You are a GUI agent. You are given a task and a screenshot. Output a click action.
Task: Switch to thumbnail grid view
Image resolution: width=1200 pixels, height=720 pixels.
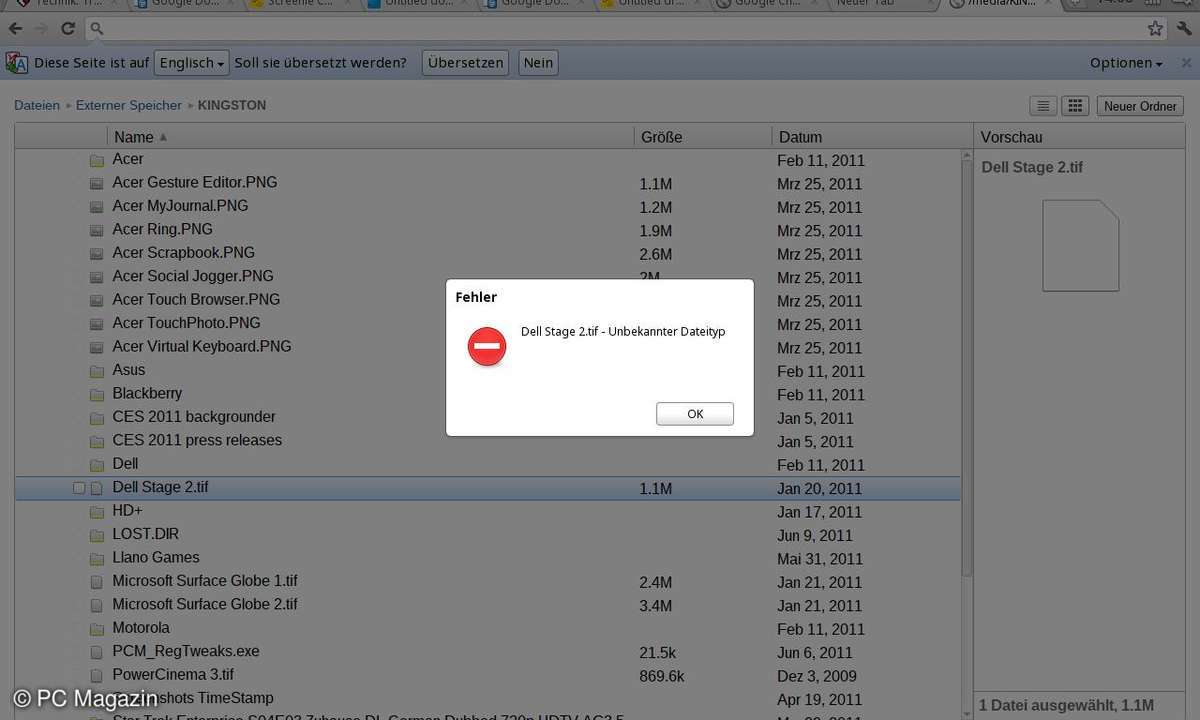coord(1074,106)
